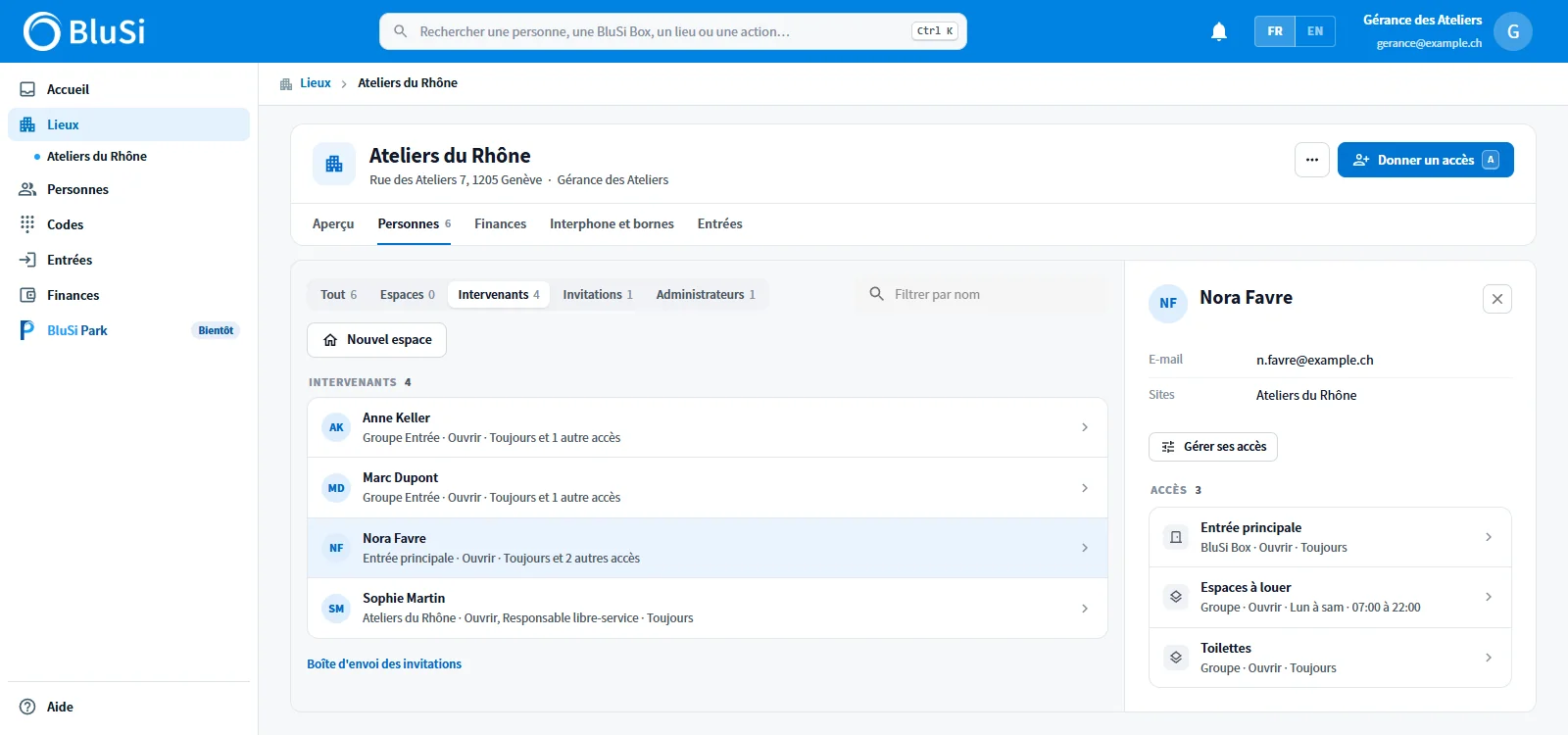Click the door icon of Entrée principale access
1568x735 pixels.
tap(1176, 537)
